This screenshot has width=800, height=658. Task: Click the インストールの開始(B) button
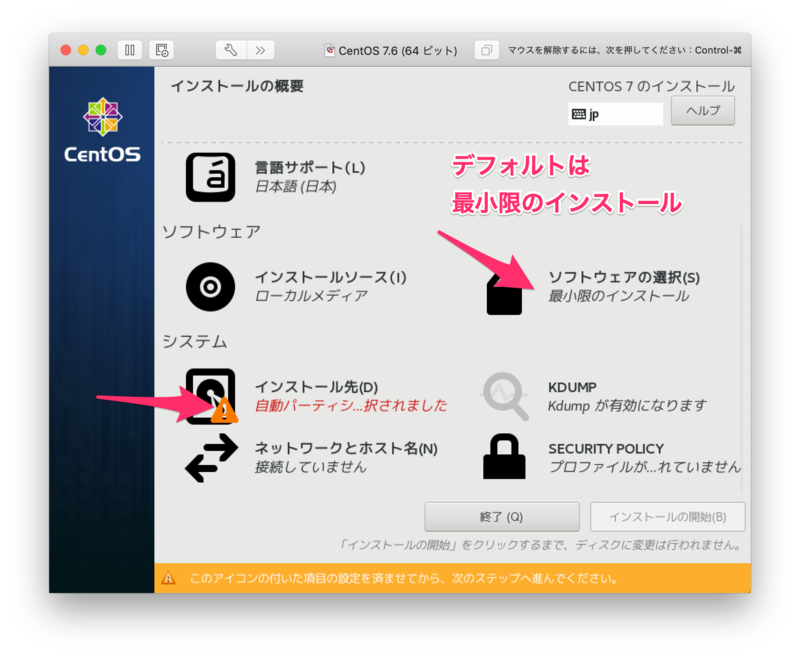pos(667,517)
